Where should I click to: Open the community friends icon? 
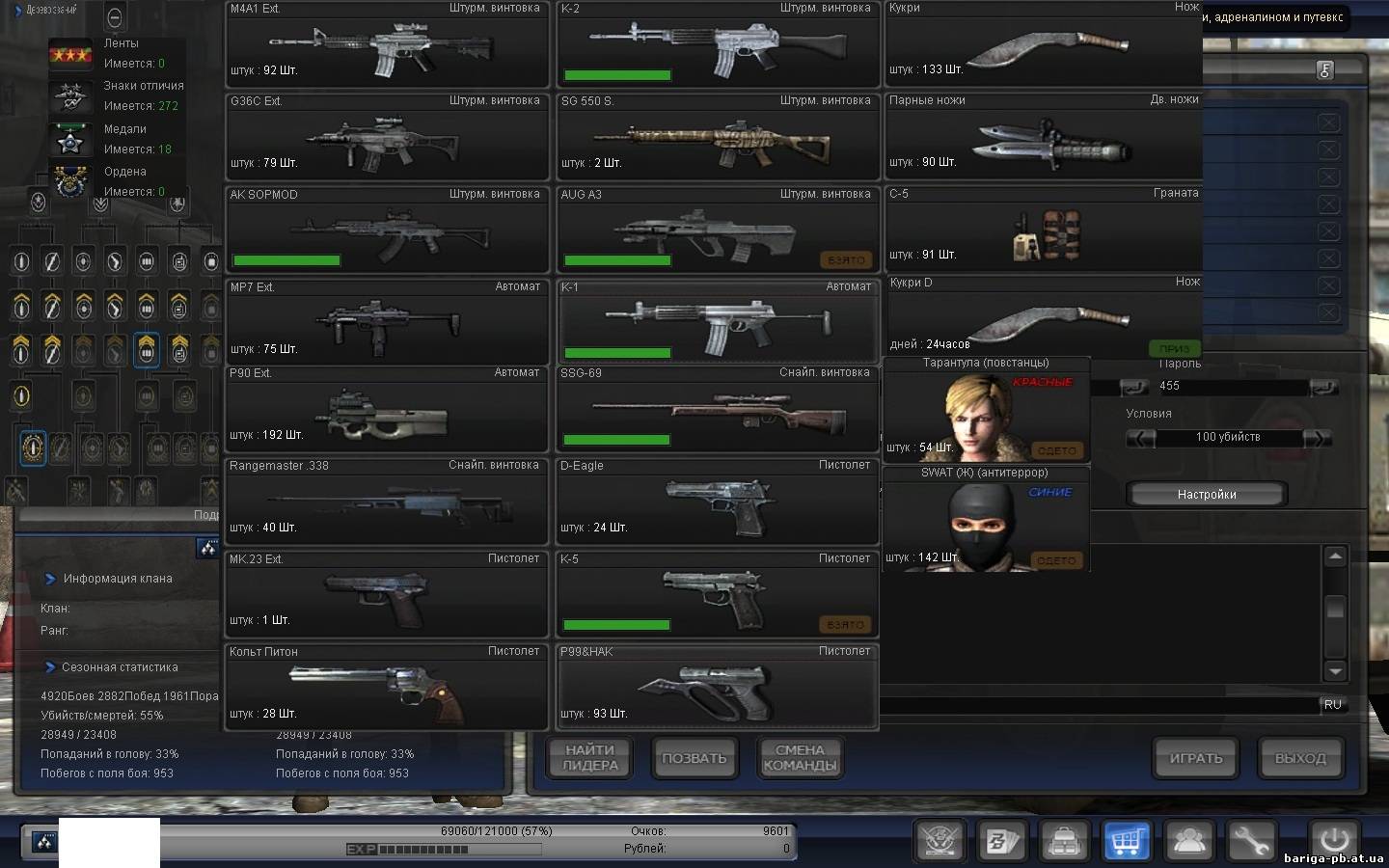coord(1189,841)
